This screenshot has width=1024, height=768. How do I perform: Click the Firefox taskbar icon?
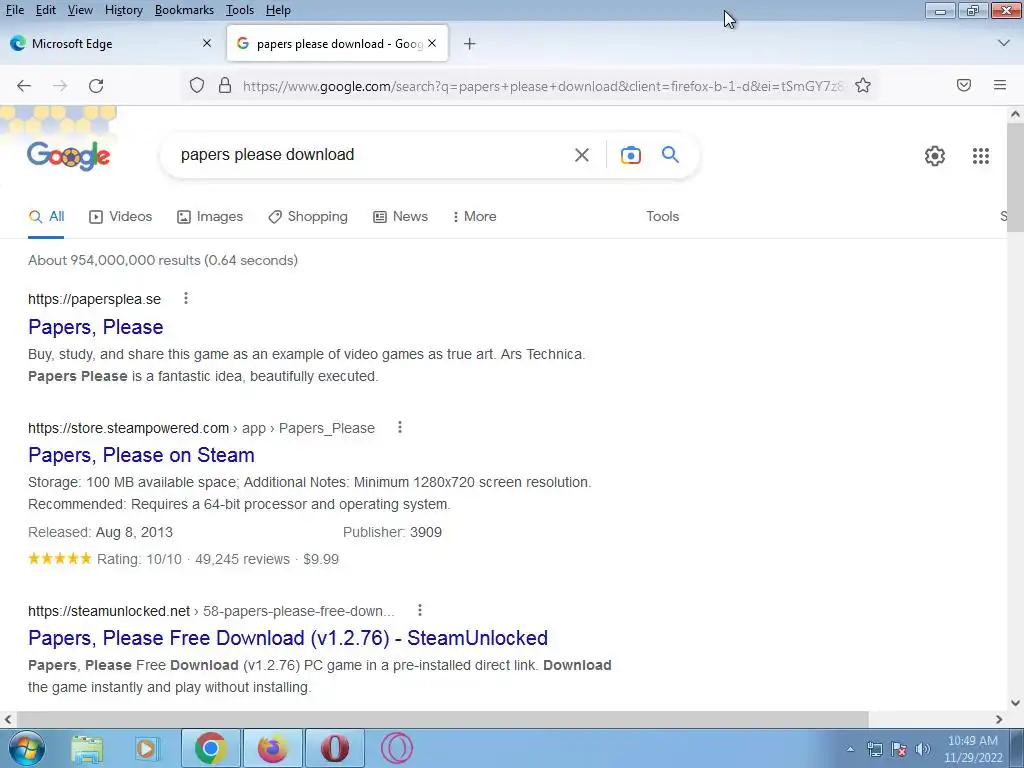click(272, 748)
